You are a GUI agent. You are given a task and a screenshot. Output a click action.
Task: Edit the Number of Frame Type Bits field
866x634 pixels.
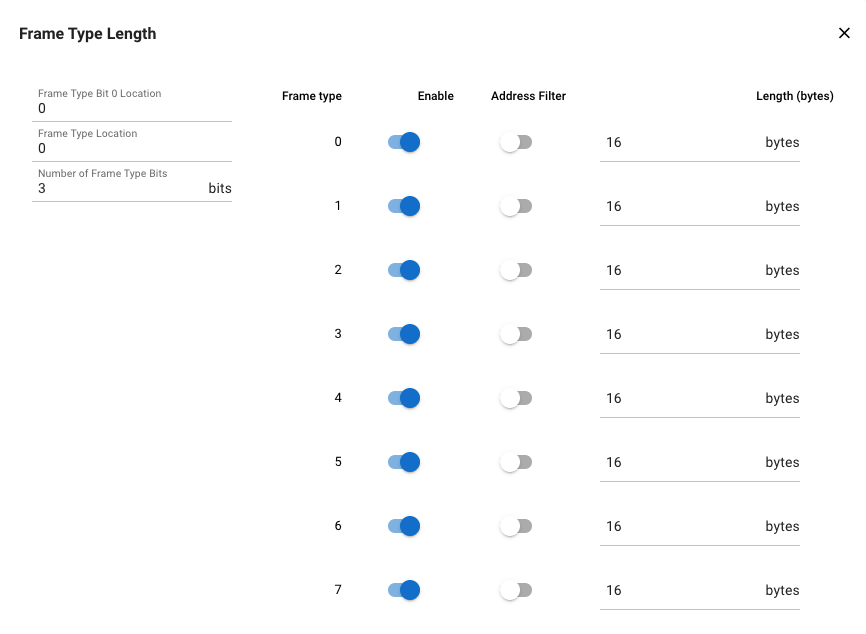[120, 188]
